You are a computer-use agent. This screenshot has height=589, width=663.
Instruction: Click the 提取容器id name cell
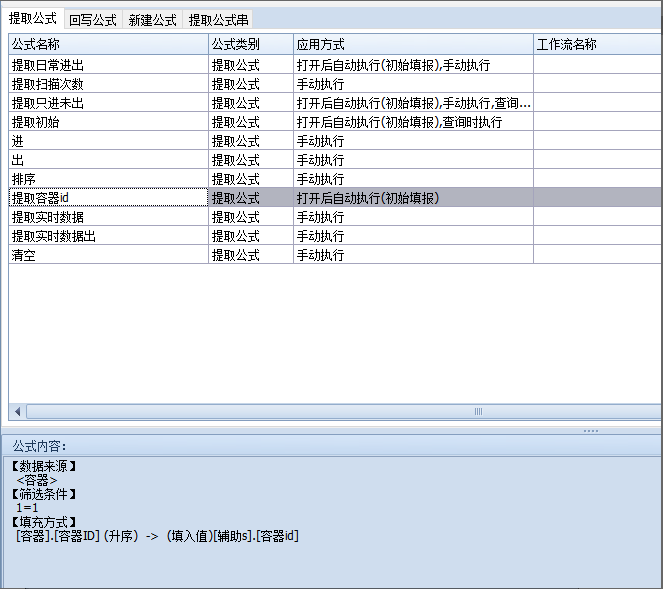click(108, 198)
